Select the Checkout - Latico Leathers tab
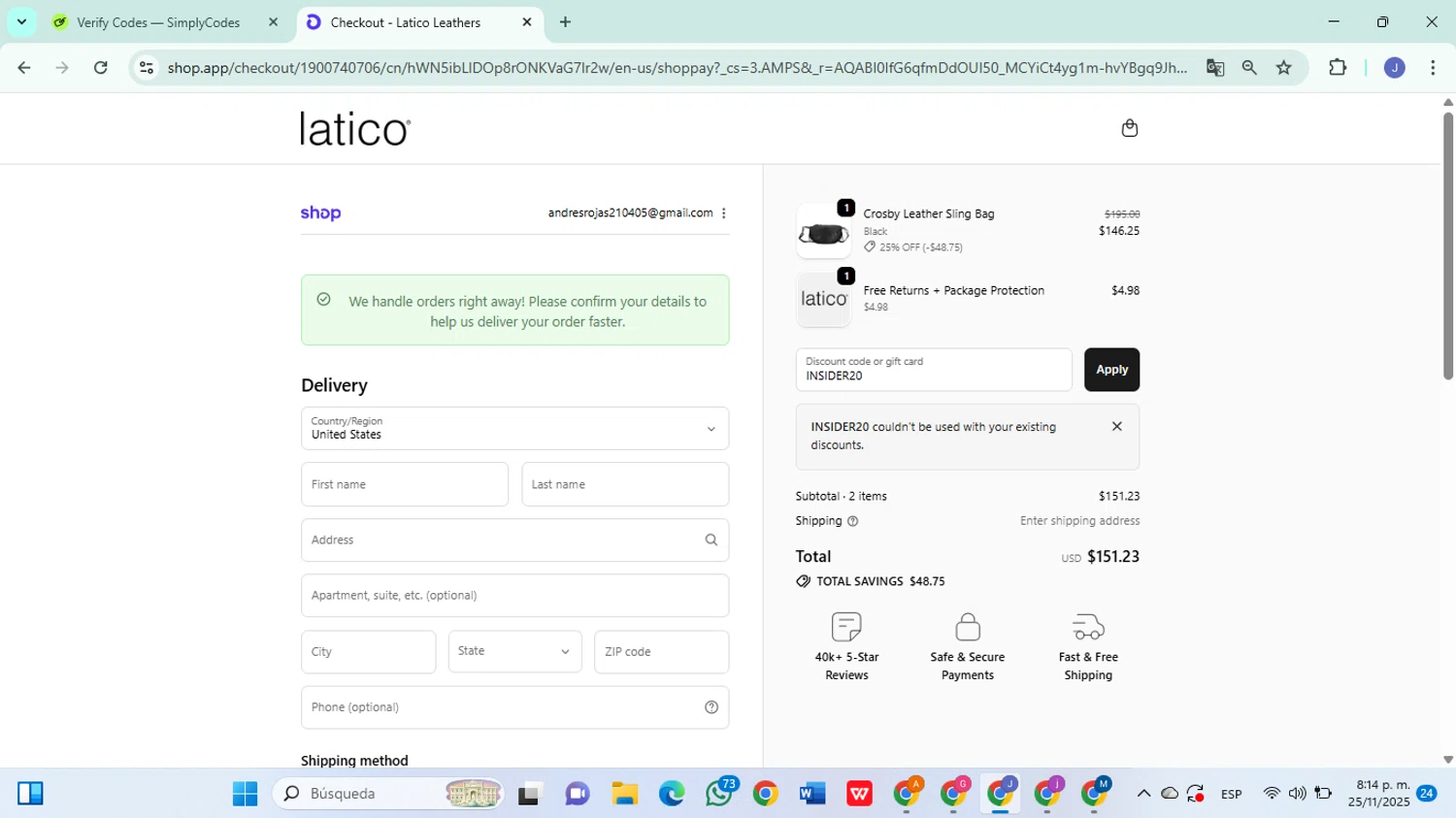 (406, 22)
